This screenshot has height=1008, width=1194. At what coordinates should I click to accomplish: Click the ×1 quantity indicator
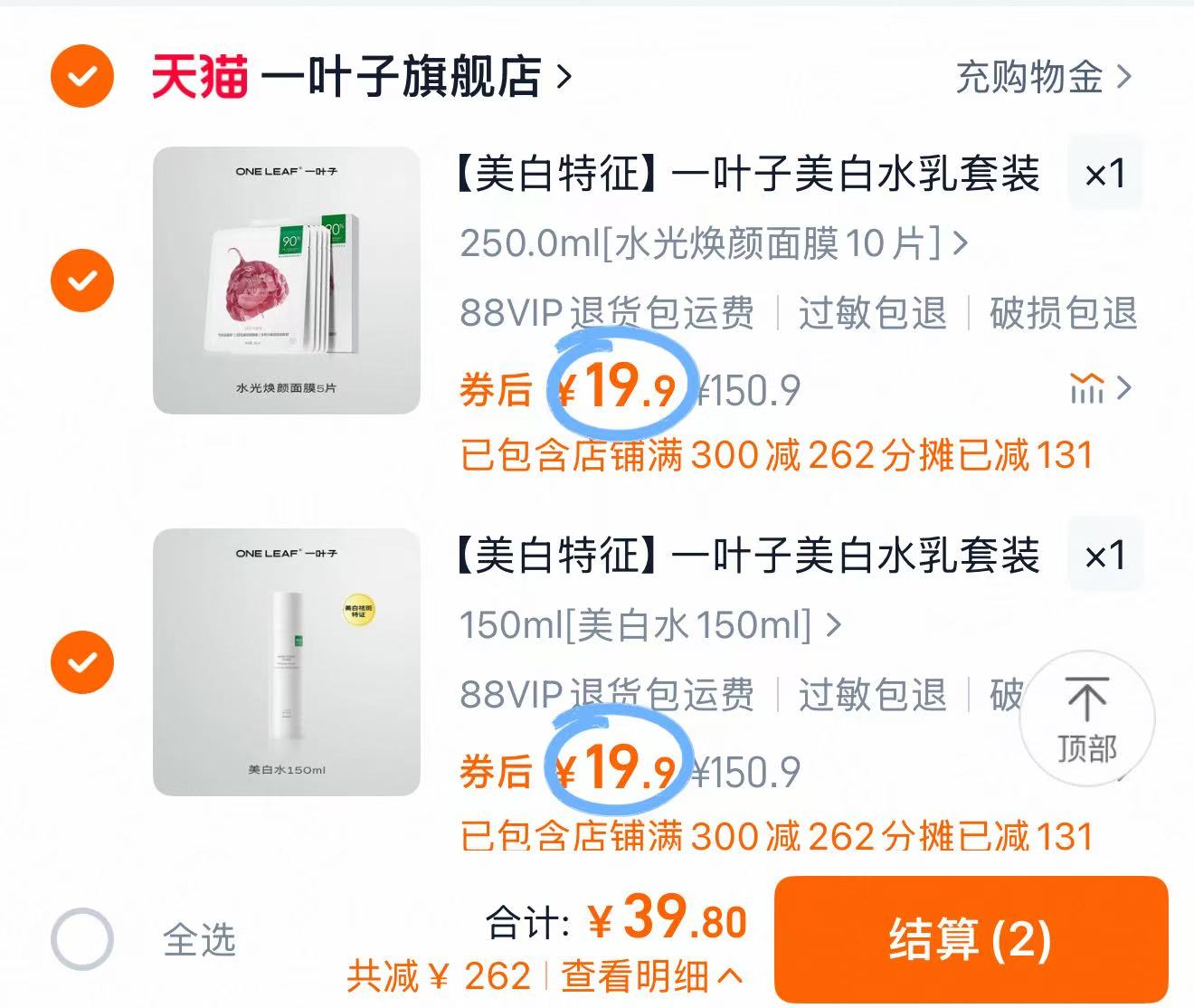pos(1104,174)
